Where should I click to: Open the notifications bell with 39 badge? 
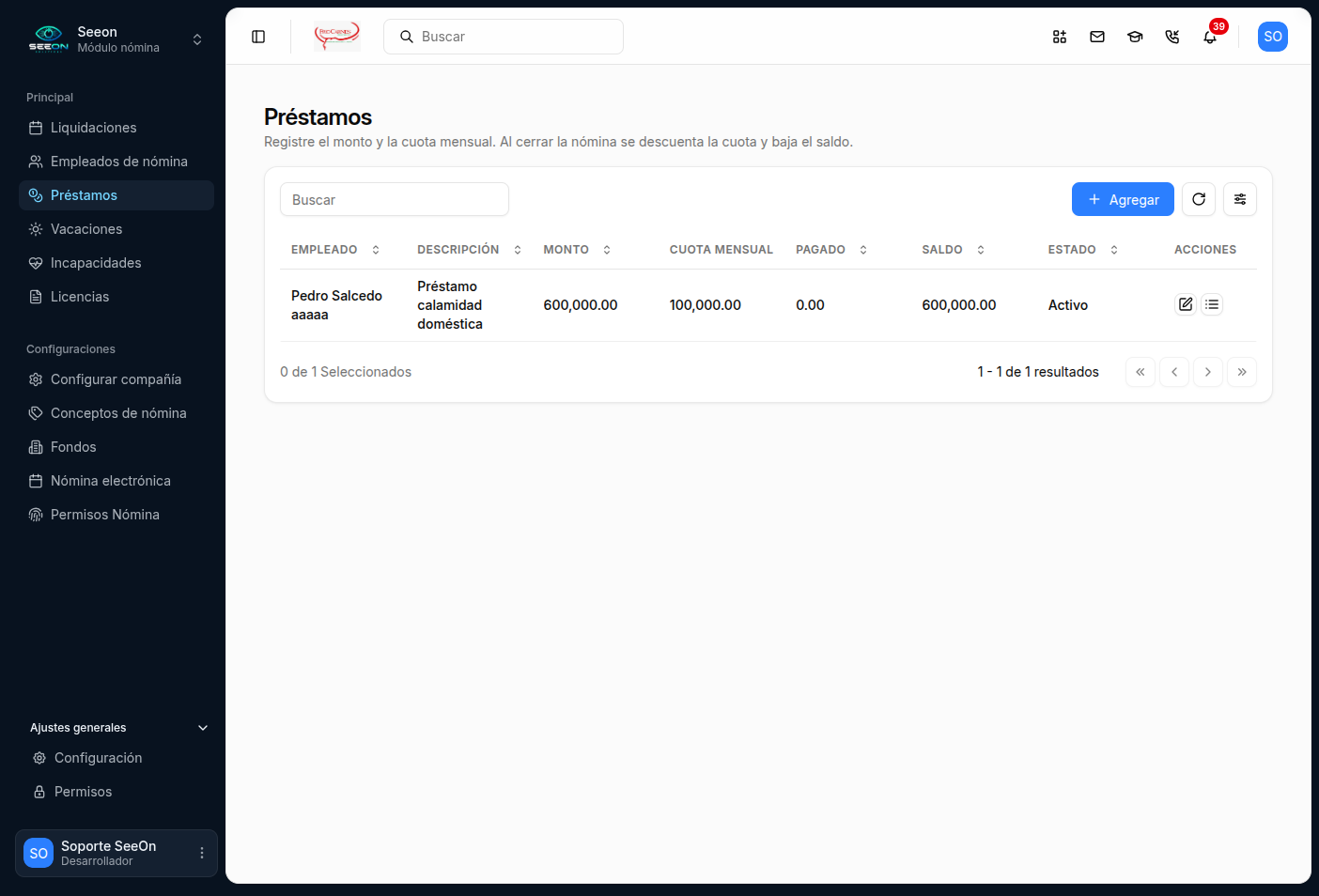tap(1210, 37)
